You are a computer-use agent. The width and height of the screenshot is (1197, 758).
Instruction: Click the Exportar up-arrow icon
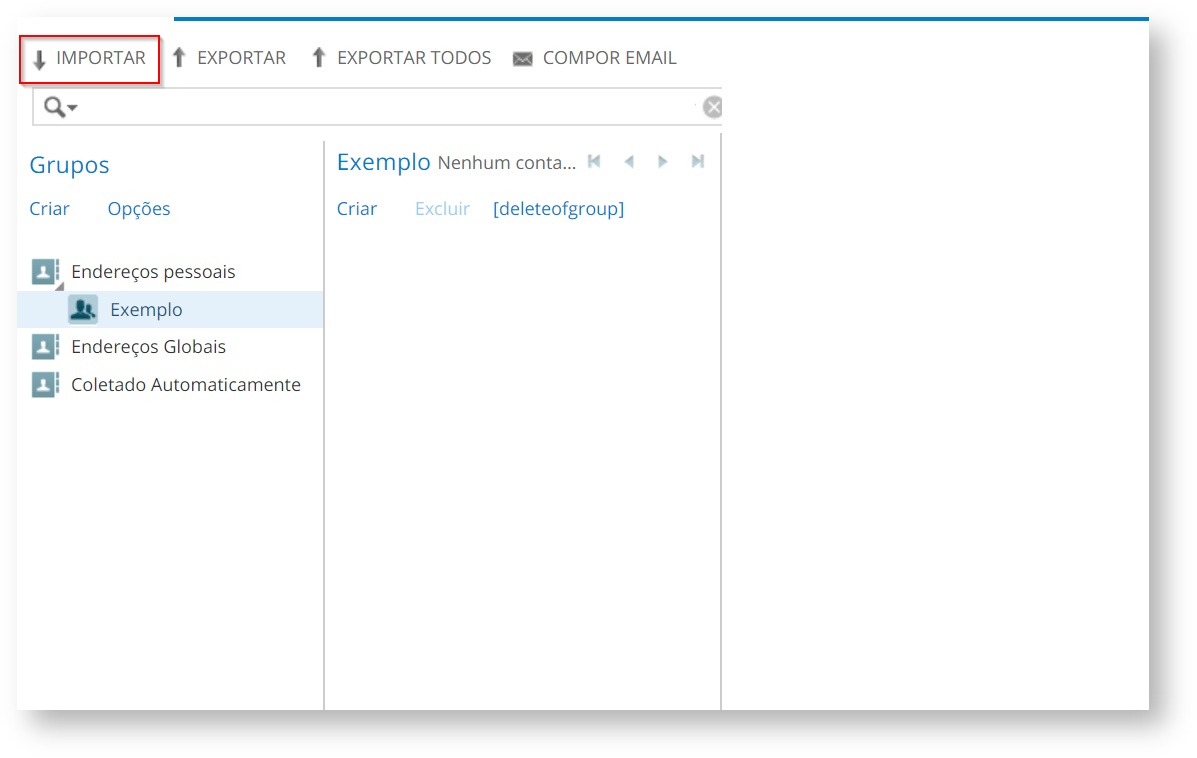(179, 58)
